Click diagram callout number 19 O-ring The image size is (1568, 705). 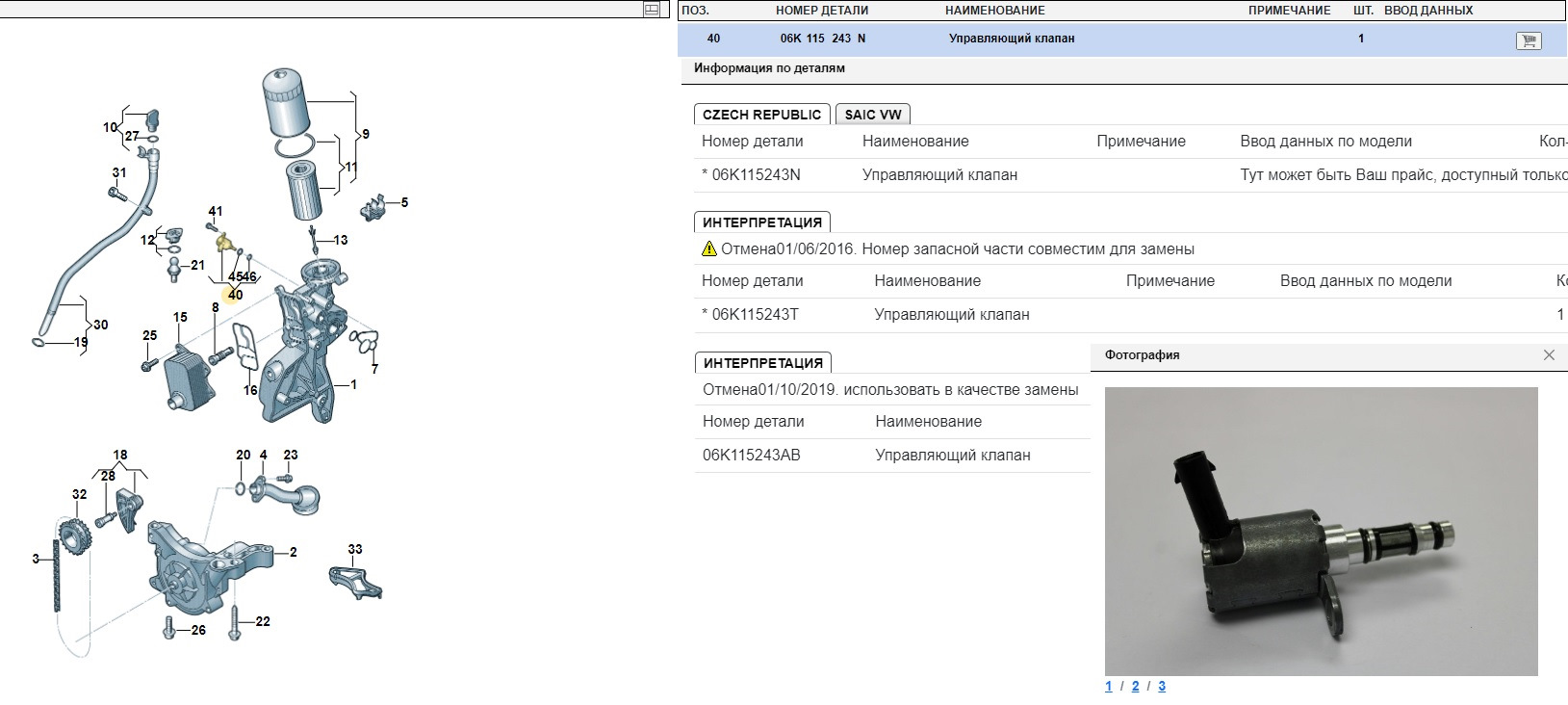[x=81, y=342]
